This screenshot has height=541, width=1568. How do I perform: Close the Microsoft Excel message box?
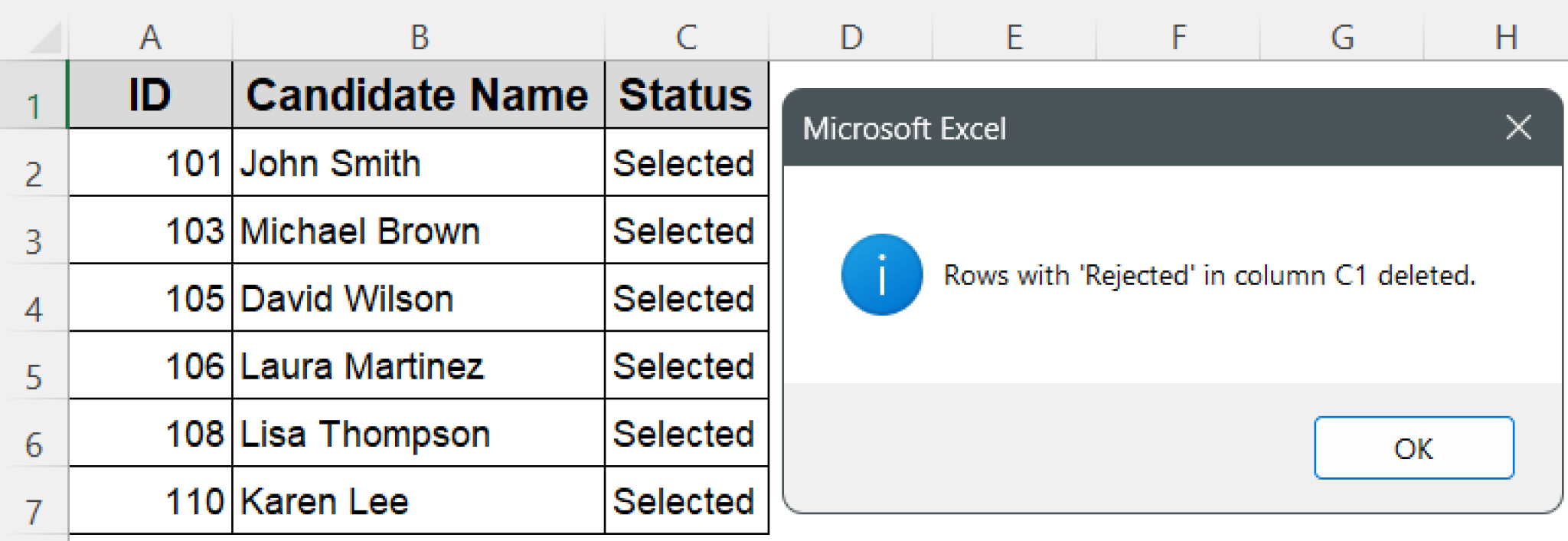(x=1517, y=127)
